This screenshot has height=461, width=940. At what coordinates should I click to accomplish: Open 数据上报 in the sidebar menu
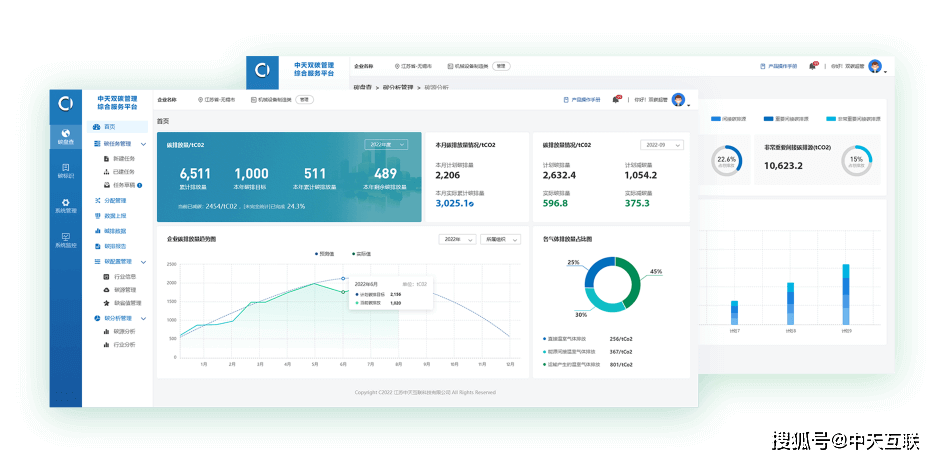115,215
